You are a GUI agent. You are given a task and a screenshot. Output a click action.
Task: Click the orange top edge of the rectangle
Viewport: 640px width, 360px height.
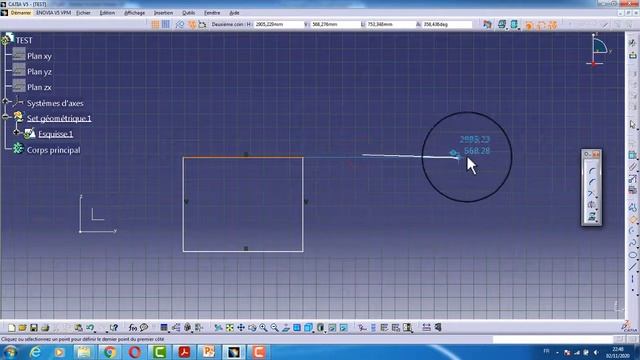pyautogui.click(x=243, y=157)
